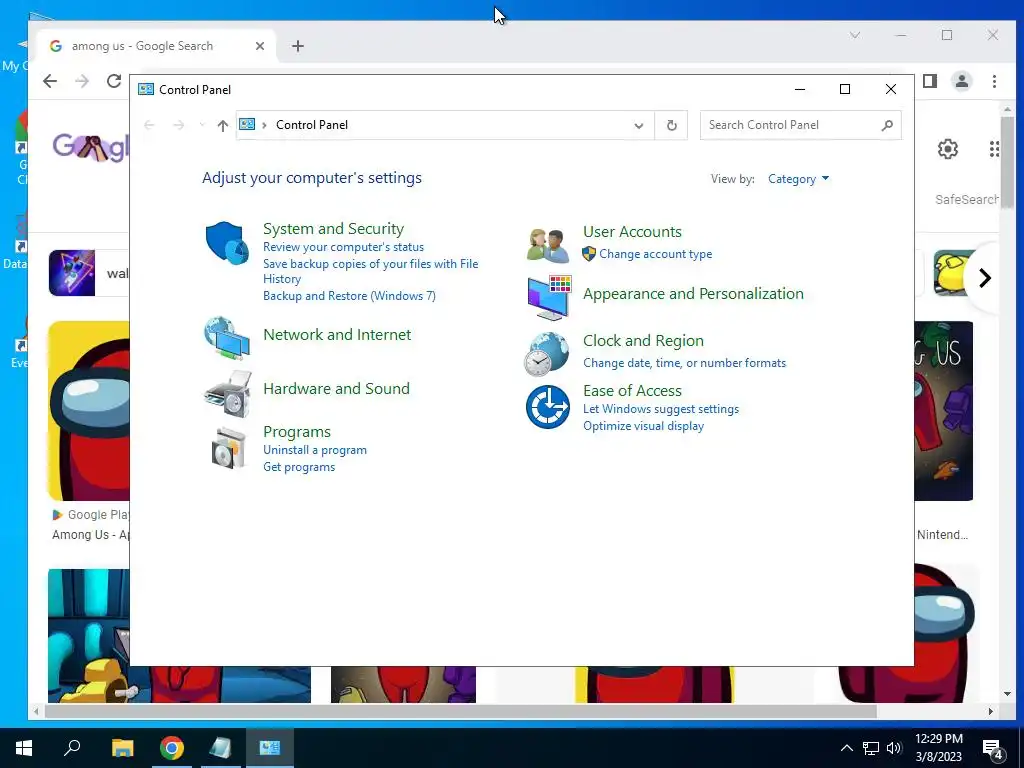This screenshot has height=768, width=1024.
Task: Open Chrome profile avatar
Action: coord(961,81)
